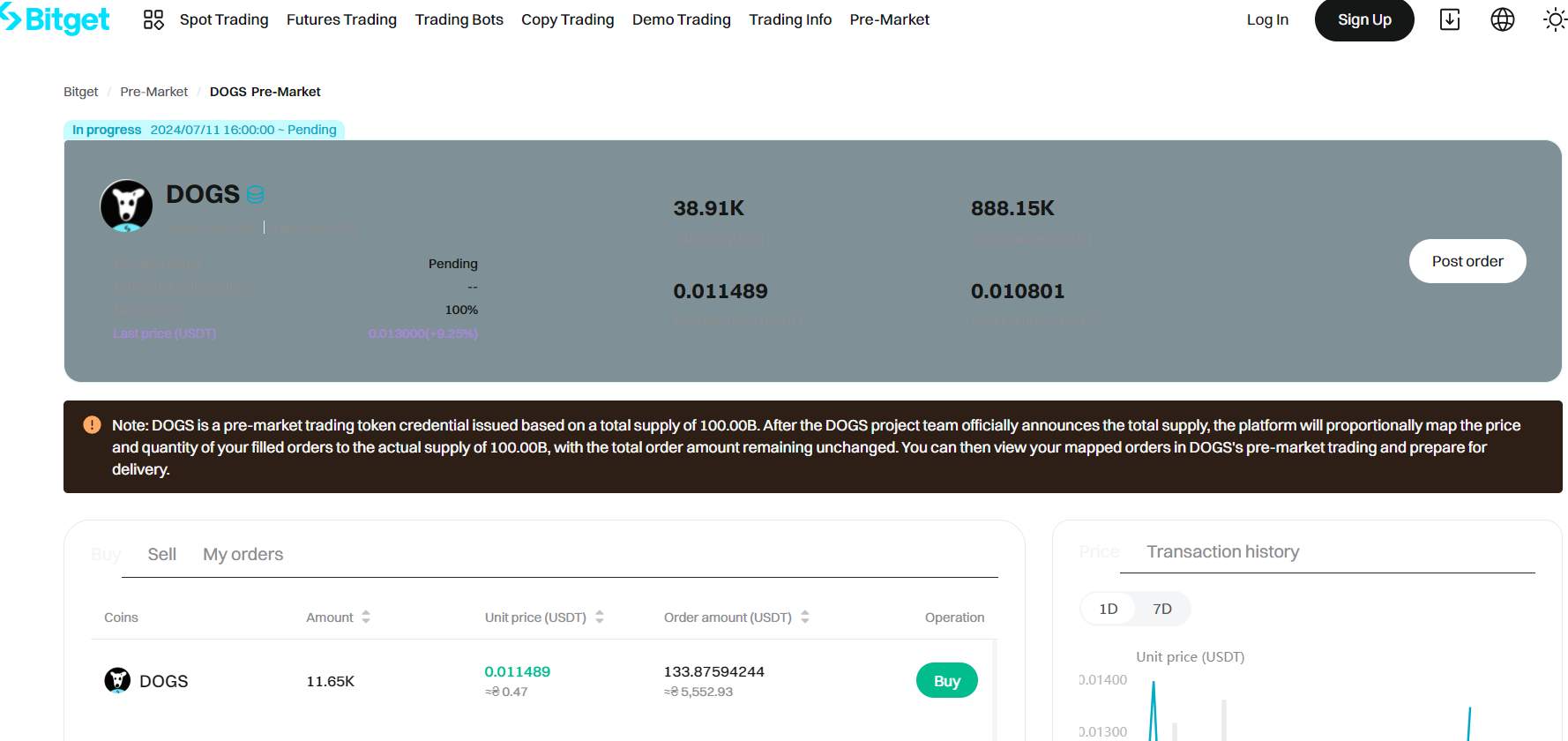Click Last price (USDT) label
This screenshot has width=1568, height=741.
click(164, 333)
